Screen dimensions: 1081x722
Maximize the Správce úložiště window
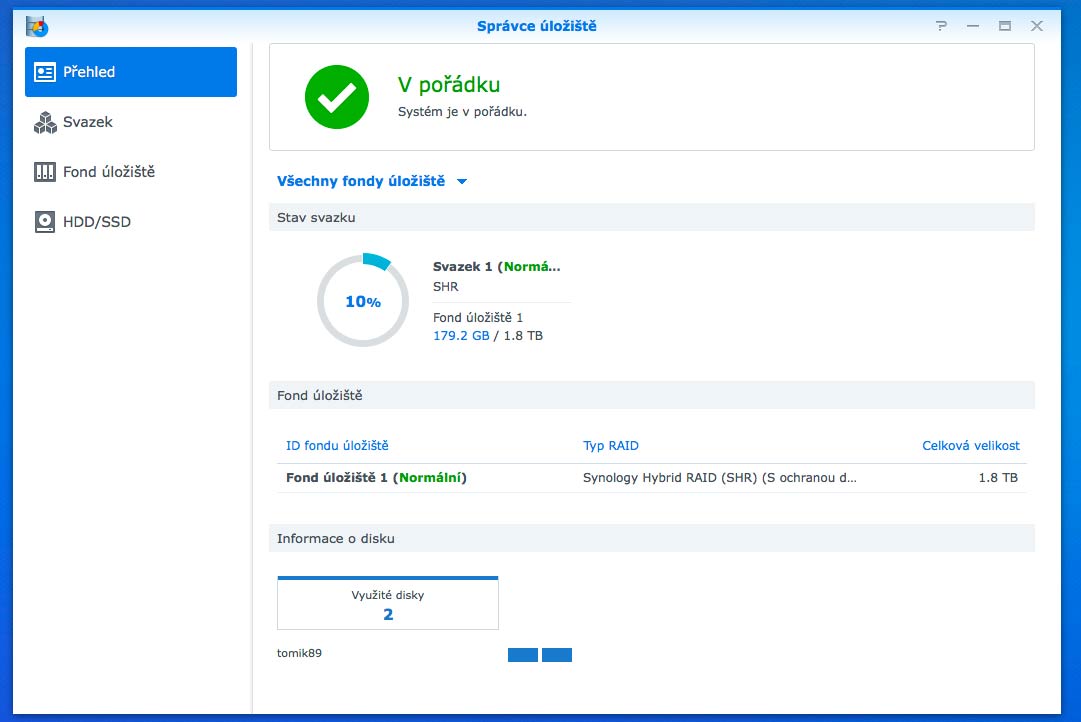(x=1004, y=26)
